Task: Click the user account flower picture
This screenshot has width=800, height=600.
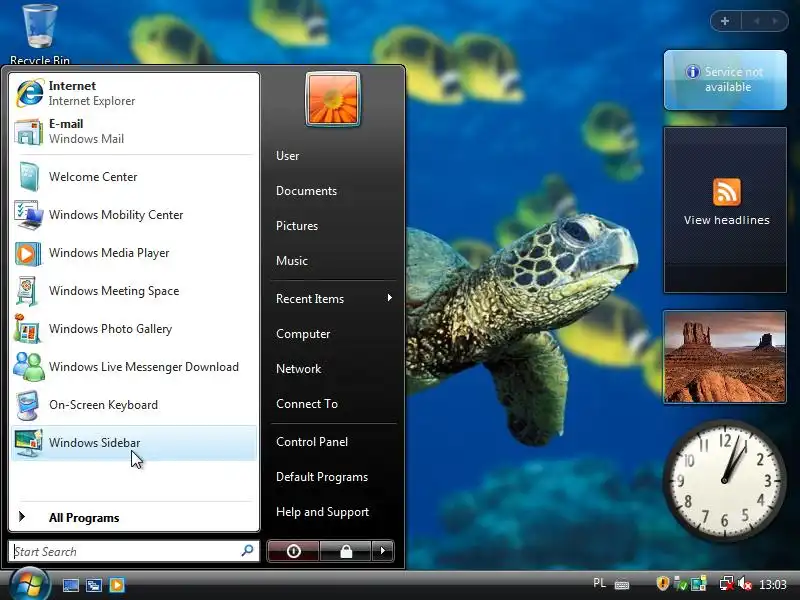Action: 333,99
